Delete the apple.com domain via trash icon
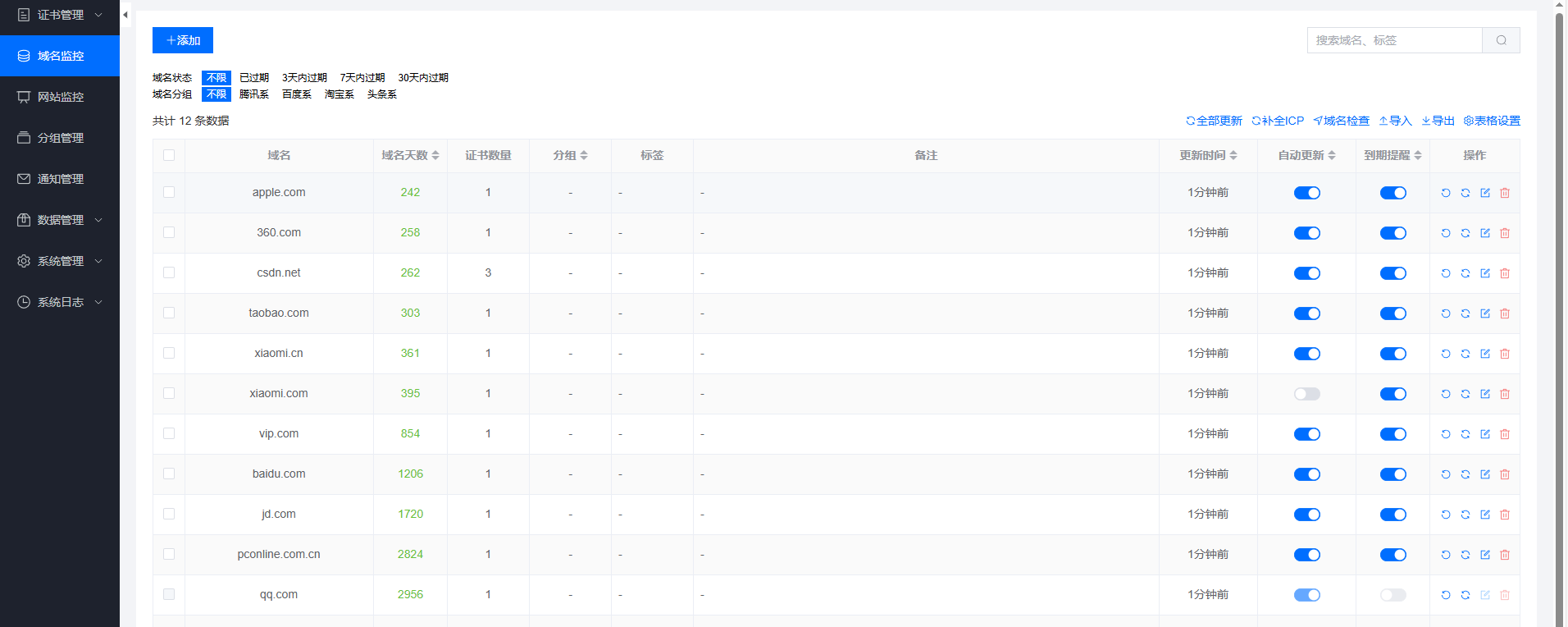Screen dimensions: 1568x627 tap(1505, 193)
